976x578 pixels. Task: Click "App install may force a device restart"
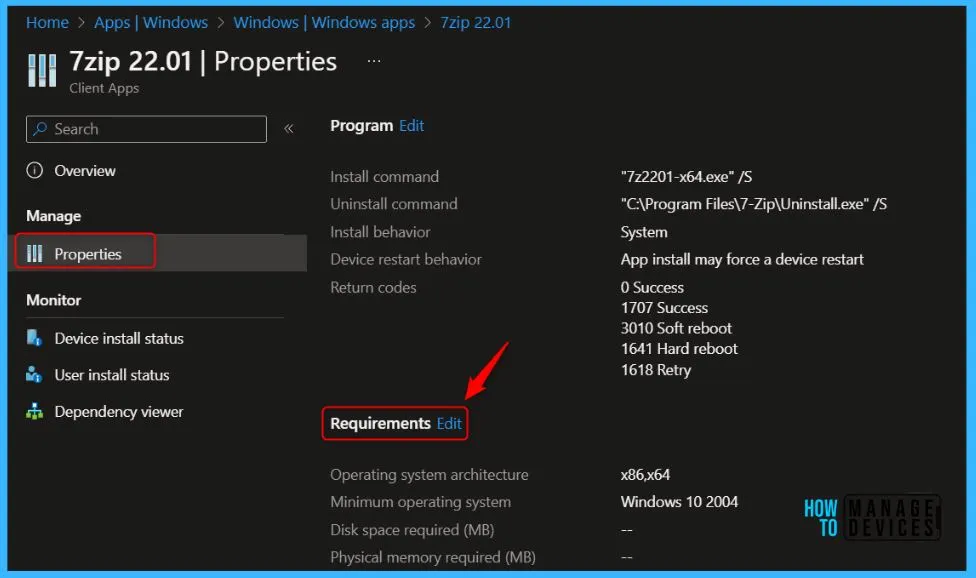point(742,259)
